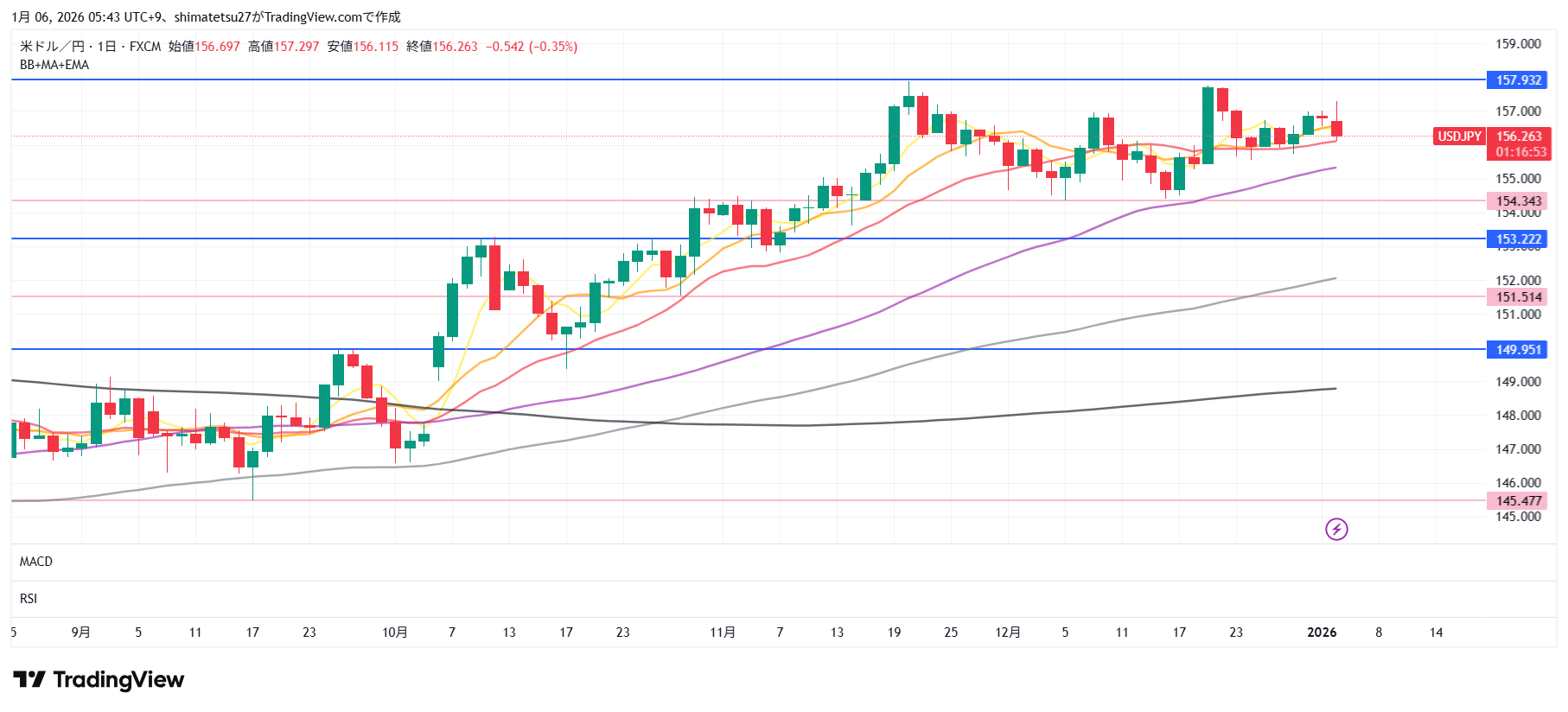Select the 145.477 pink price label
The width and height of the screenshot is (1568, 712).
click(1518, 501)
